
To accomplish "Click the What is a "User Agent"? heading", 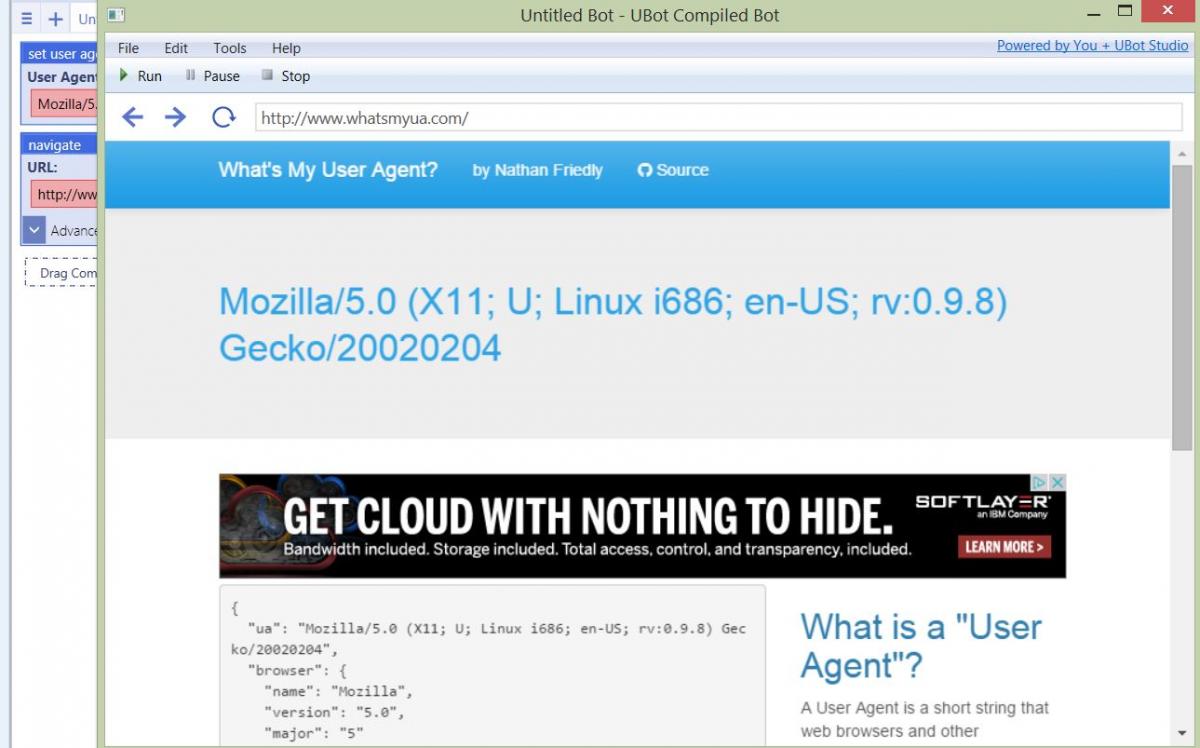I will pyautogui.click(x=921, y=646).
